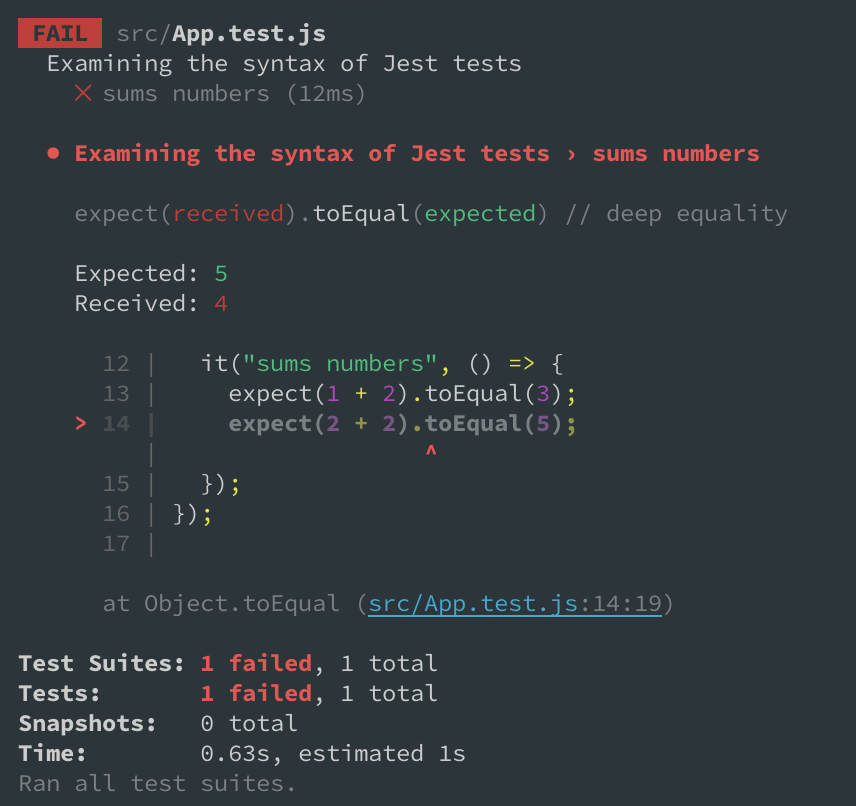
Task: Click the App.test.js filename in the header
Action: [x=248, y=34]
